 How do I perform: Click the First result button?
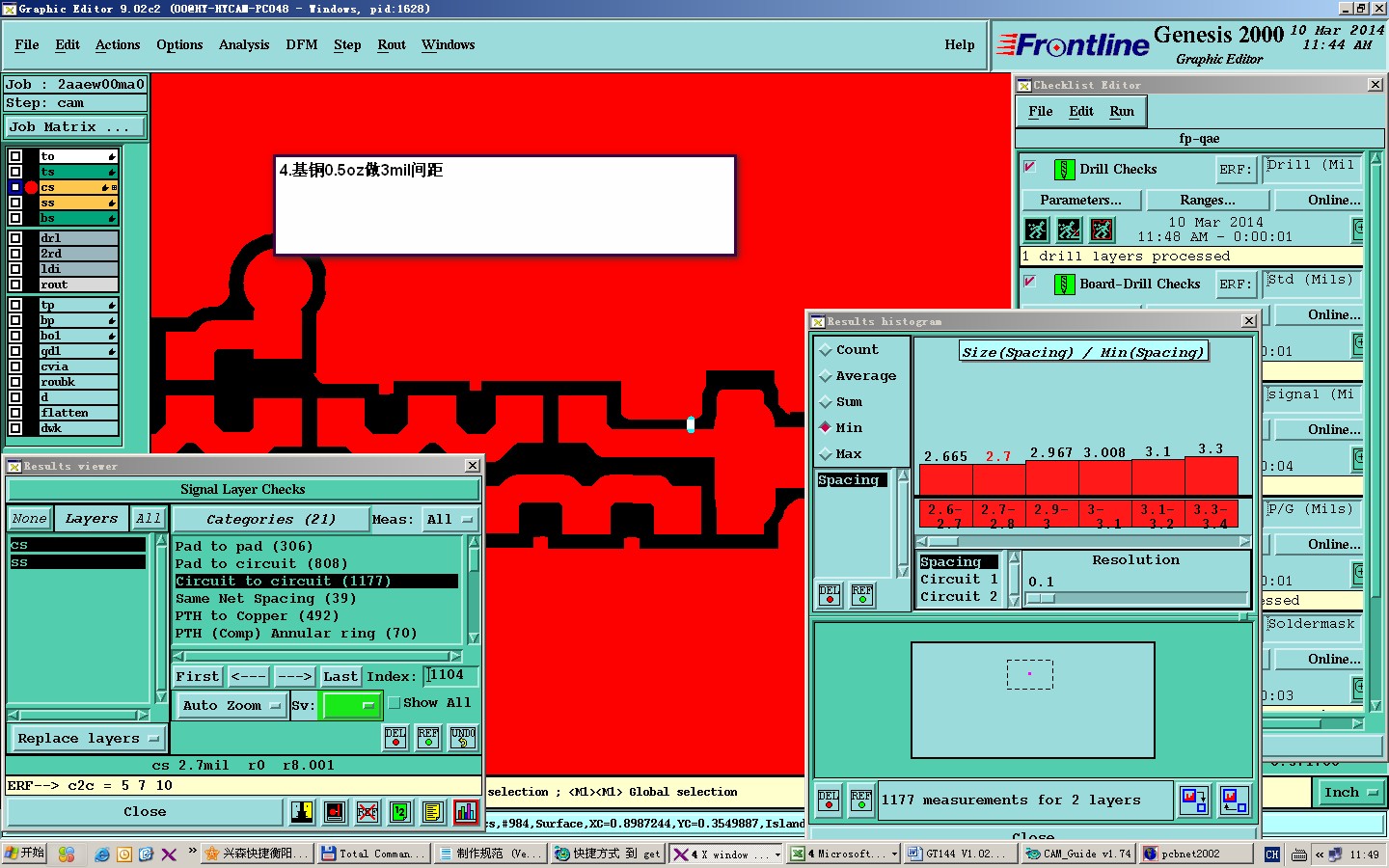(198, 677)
